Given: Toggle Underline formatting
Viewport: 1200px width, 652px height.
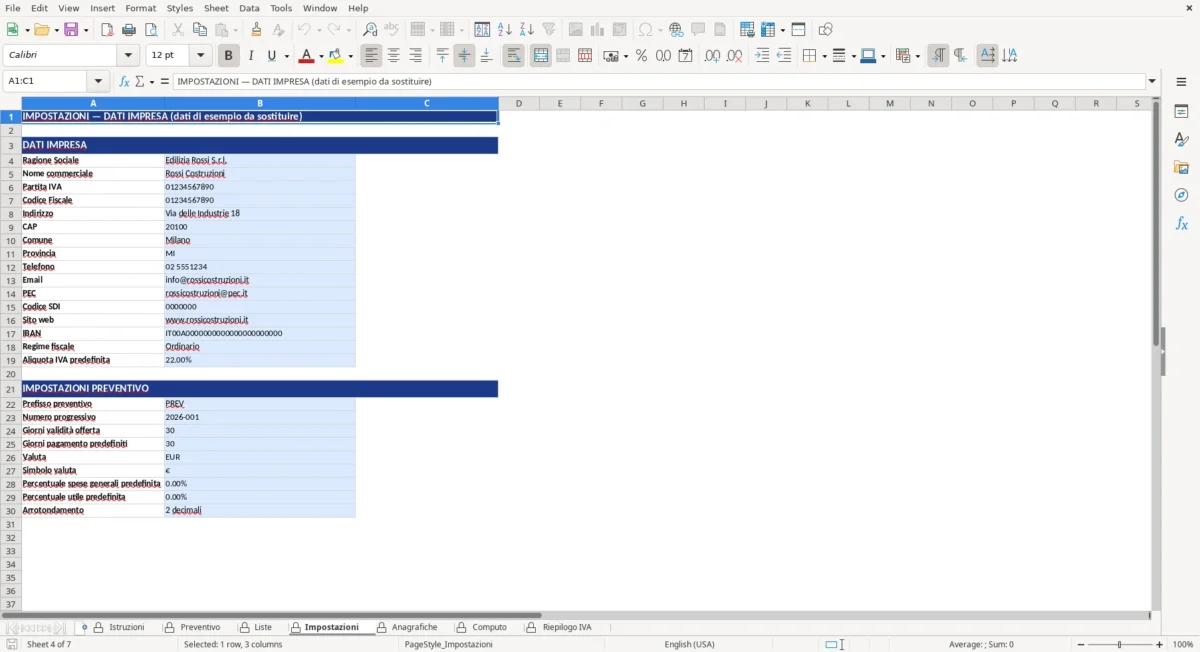Looking at the screenshot, I should pyautogui.click(x=271, y=56).
